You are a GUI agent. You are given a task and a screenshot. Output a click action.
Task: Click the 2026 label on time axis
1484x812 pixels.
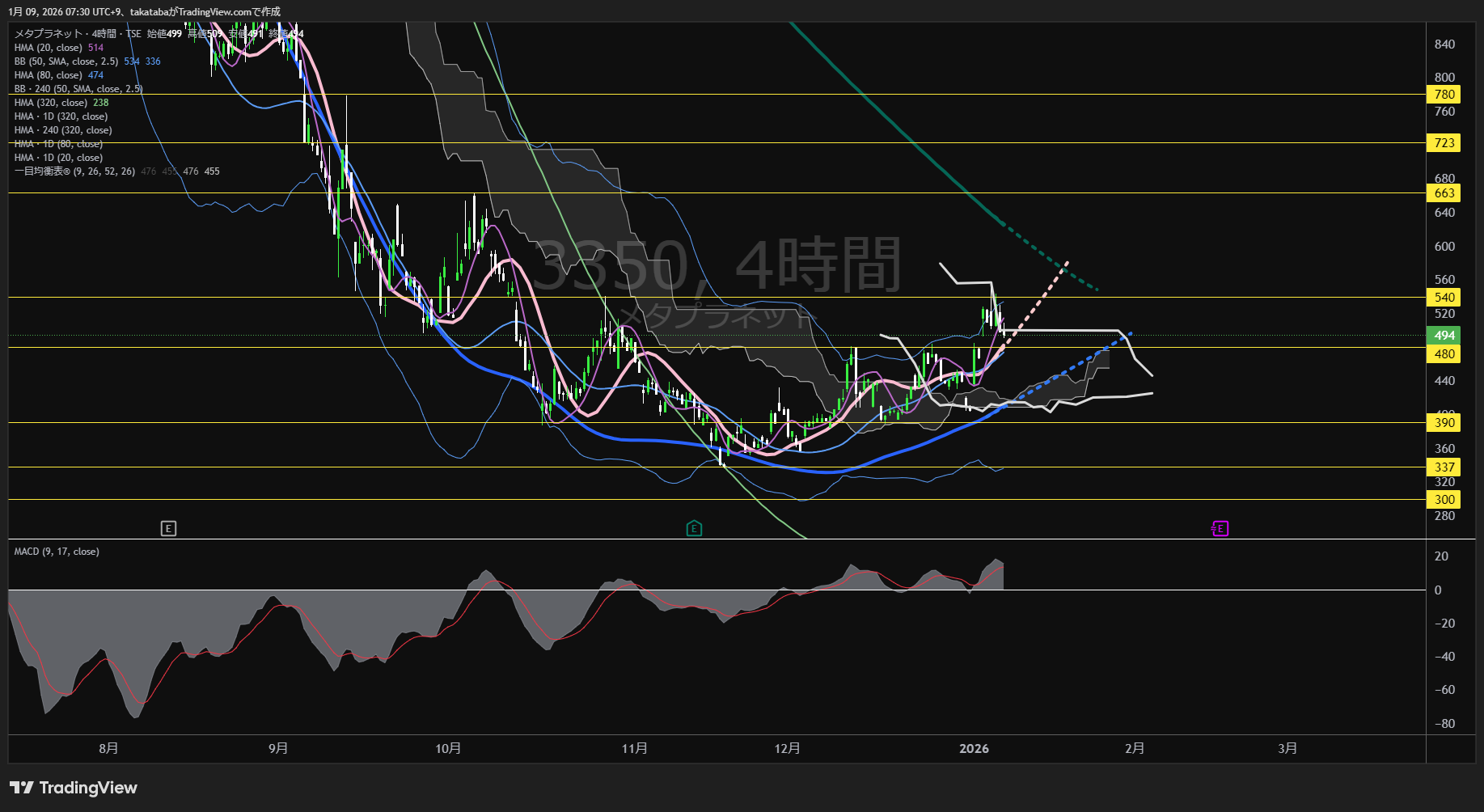click(974, 749)
